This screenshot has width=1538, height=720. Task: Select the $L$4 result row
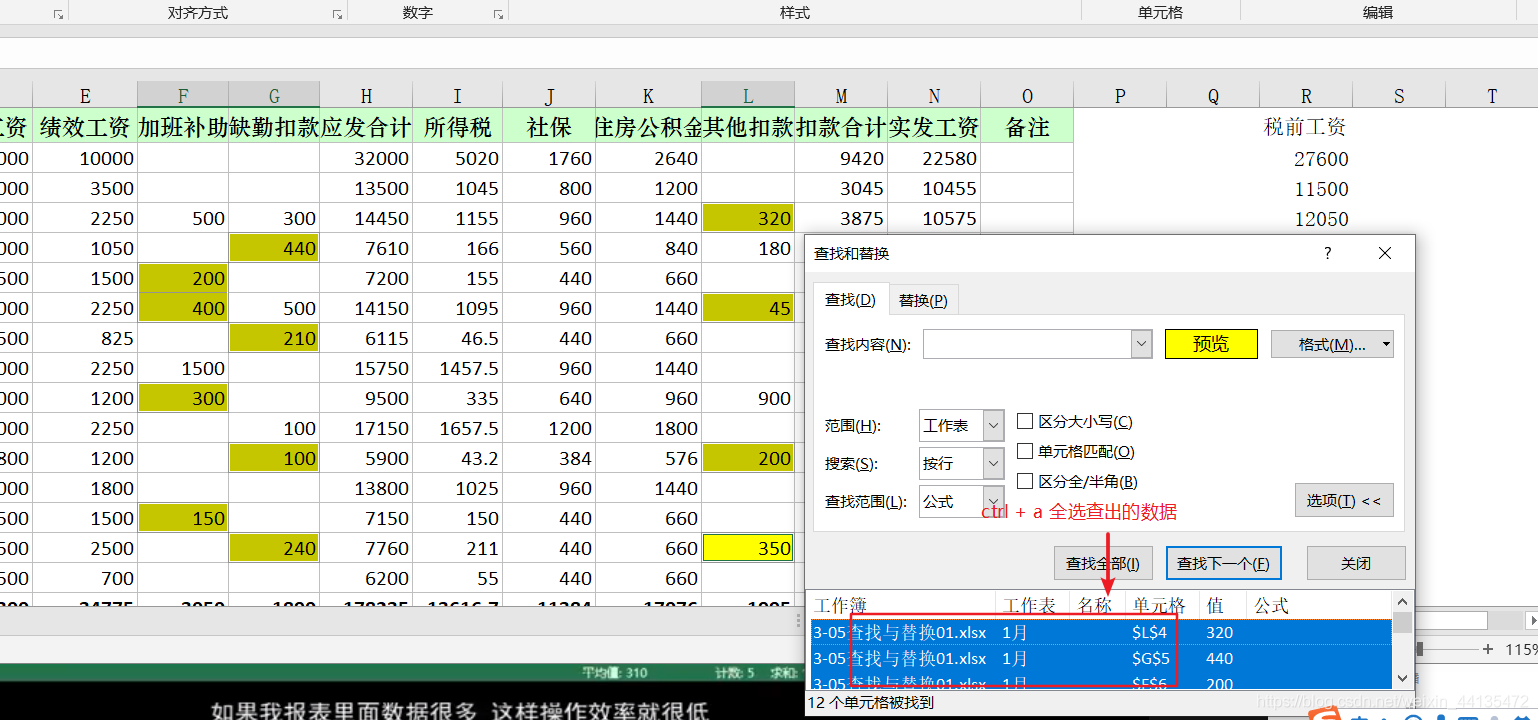pyautogui.click(x=1100, y=632)
